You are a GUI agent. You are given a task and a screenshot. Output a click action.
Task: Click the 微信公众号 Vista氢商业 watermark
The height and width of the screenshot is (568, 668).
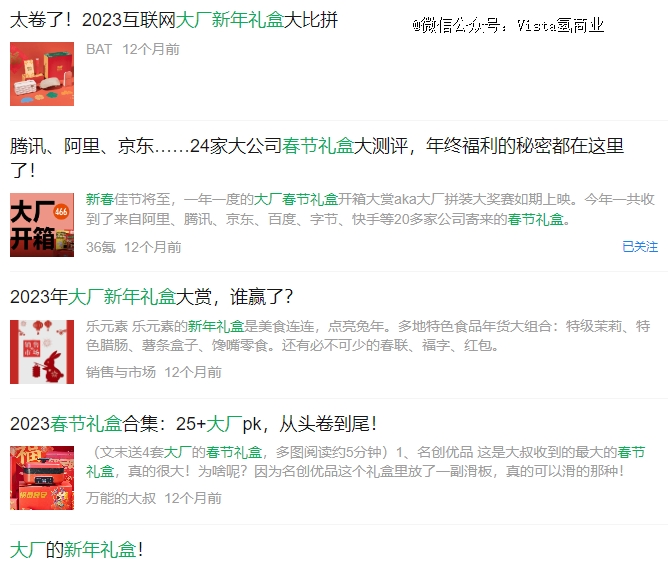pos(508,26)
